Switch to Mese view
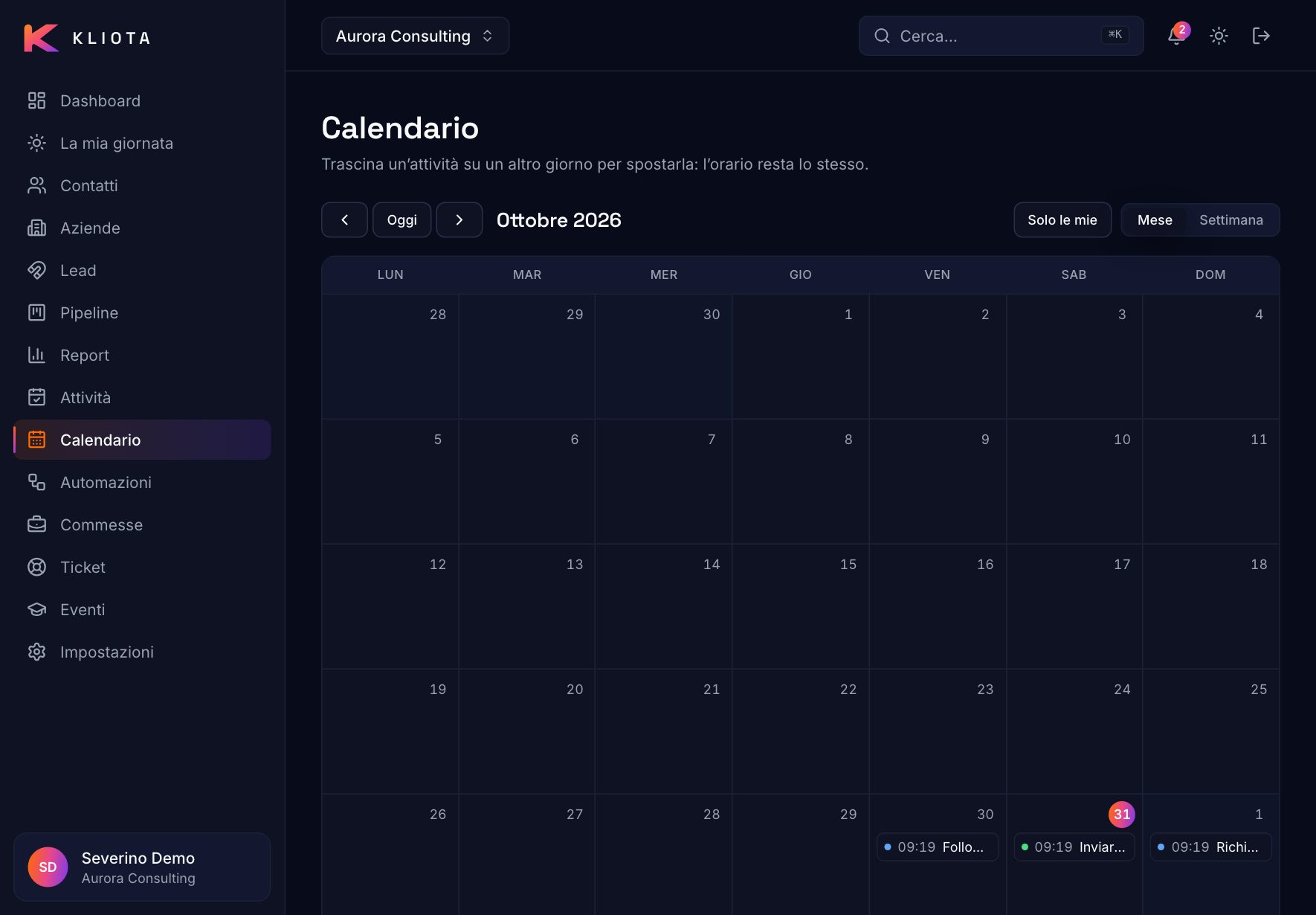The height and width of the screenshot is (915, 1316). 1155,220
